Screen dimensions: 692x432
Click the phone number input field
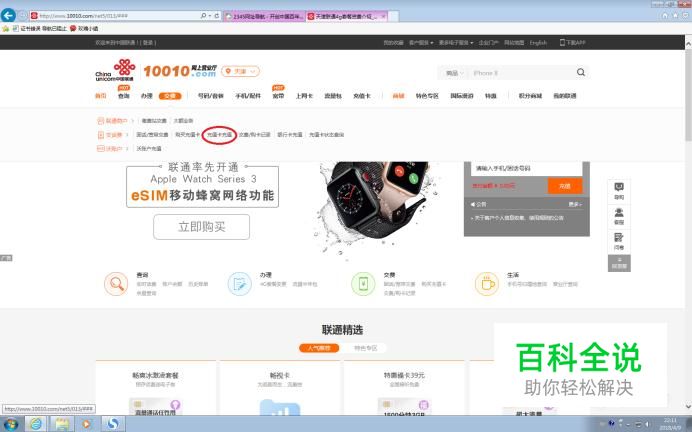pos(527,168)
